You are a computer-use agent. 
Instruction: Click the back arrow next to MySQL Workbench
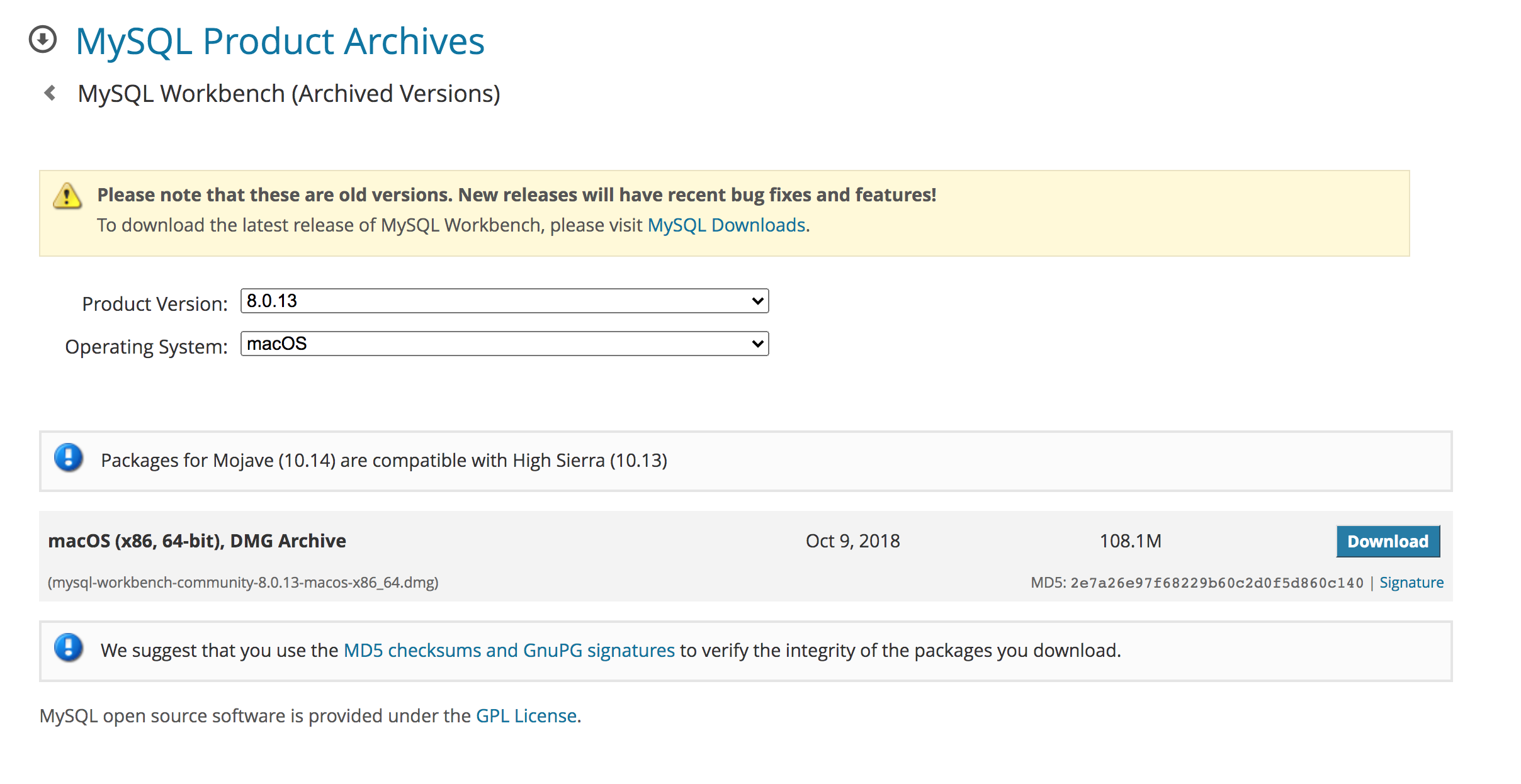click(50, 93)
